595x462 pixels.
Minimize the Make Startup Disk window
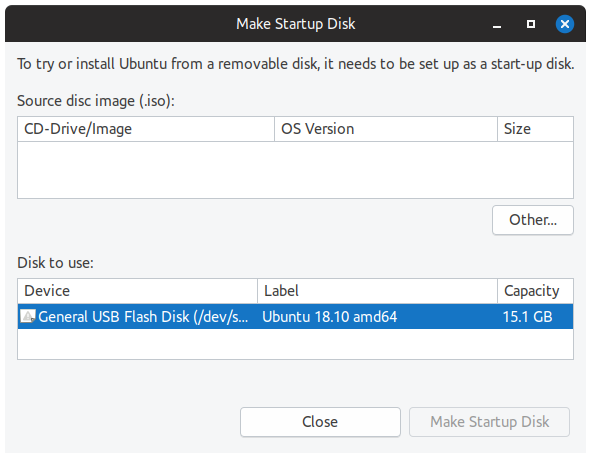[x=497, y=24]
